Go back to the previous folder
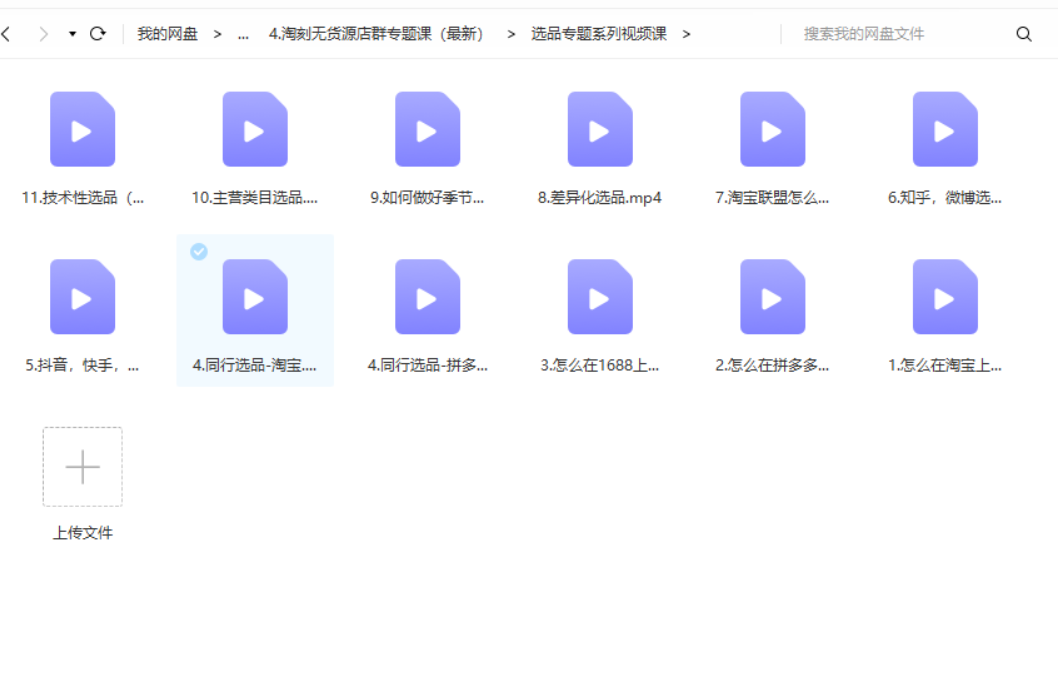Viewport: 1058px width, 687px height. tap(6, 34)
